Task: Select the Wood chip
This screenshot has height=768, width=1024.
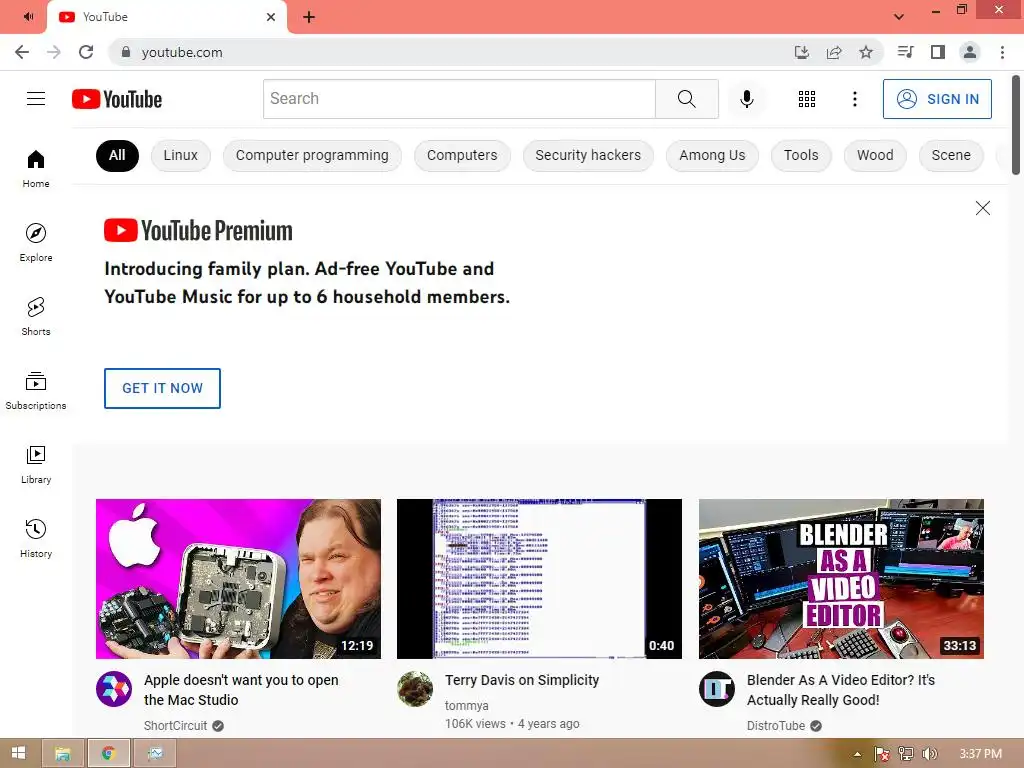Action: [x=875, y=155]
